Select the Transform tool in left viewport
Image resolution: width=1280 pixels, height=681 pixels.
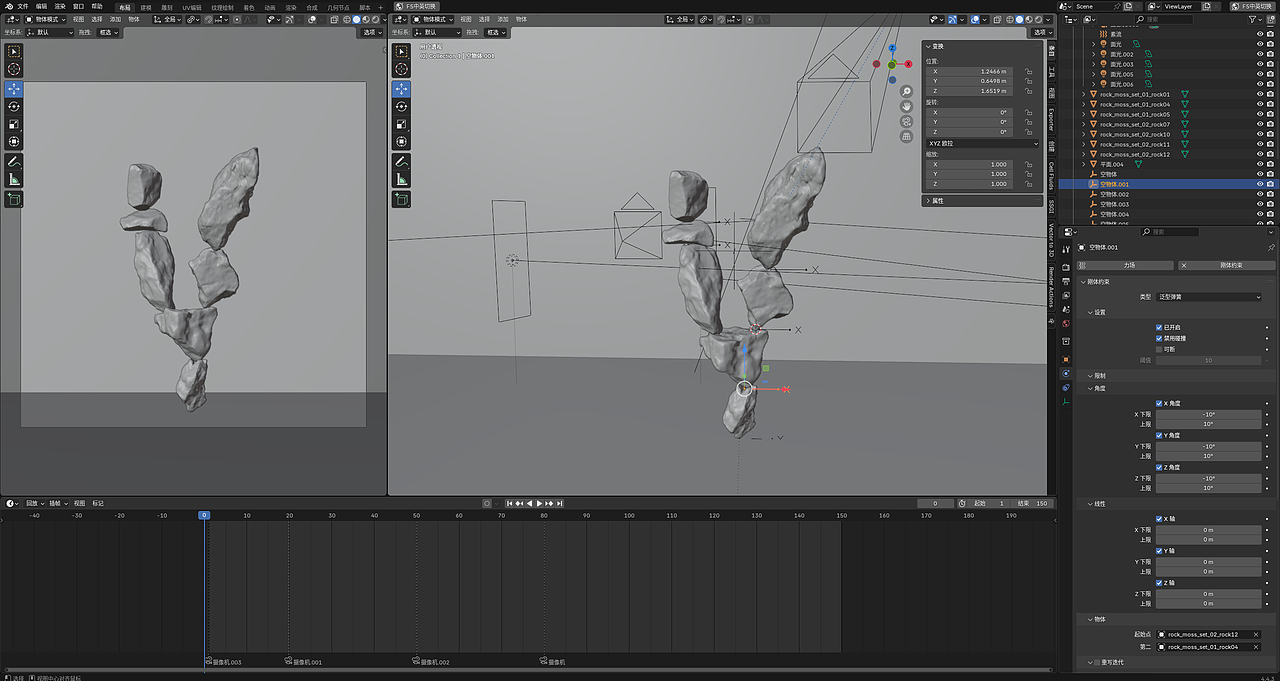14,142
